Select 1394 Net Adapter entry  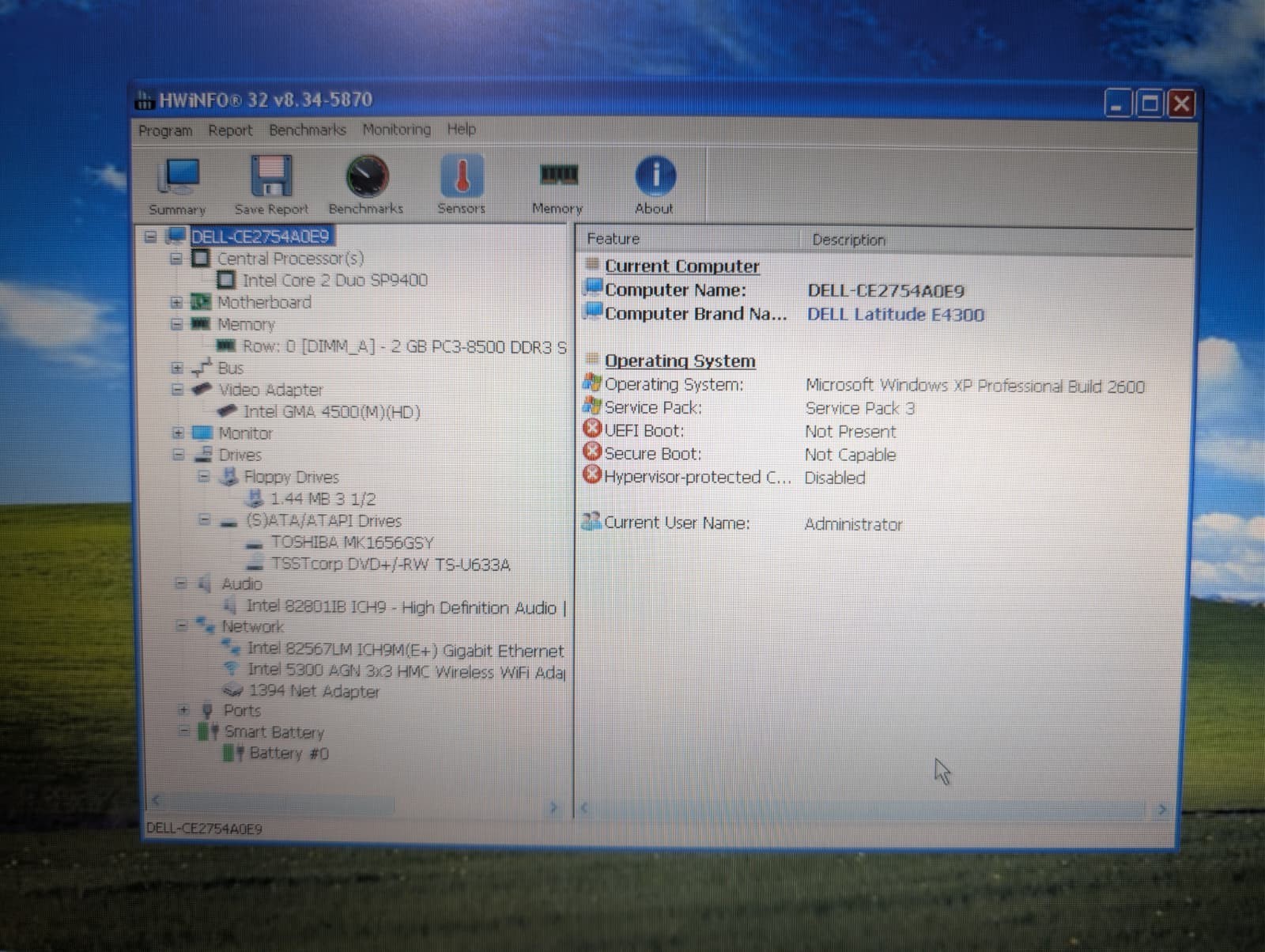(315, 691)
